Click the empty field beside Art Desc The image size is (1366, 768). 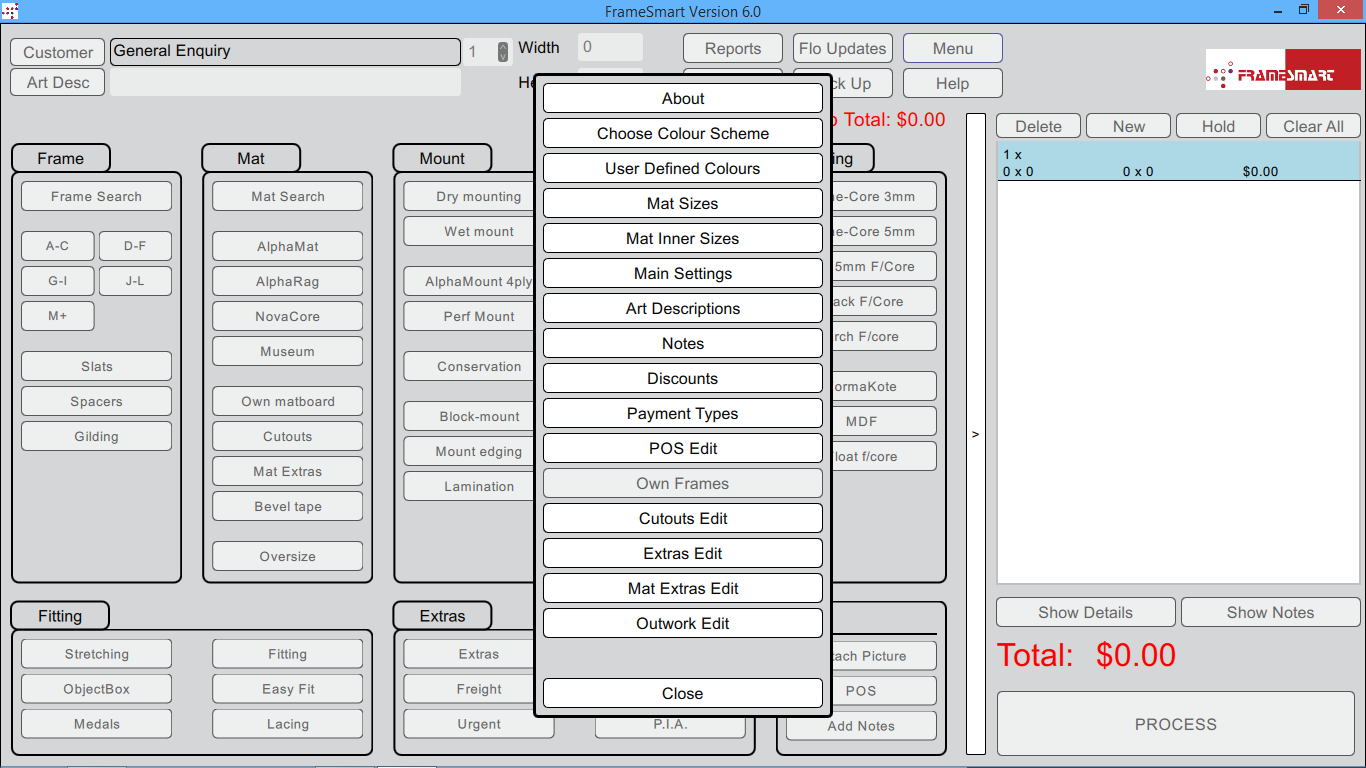pyautogui.click(x=285, y=82)
